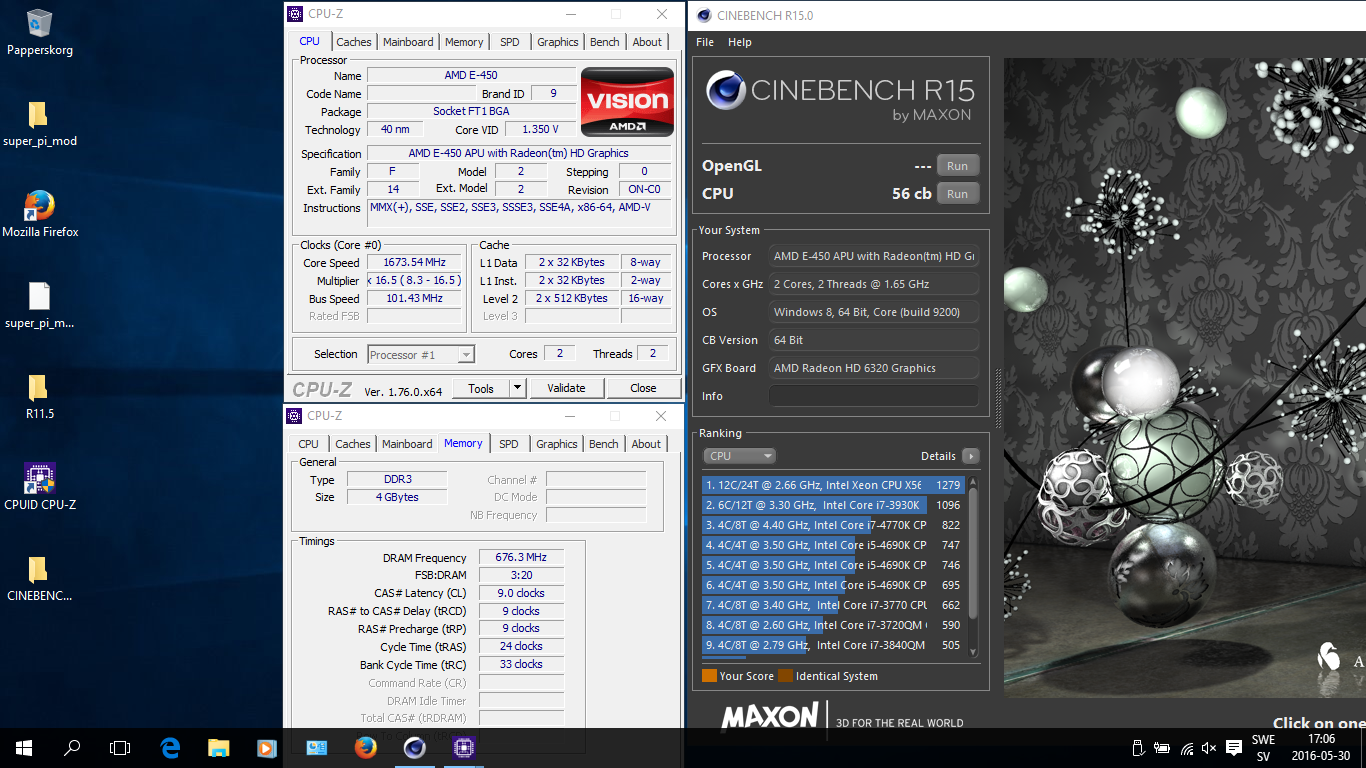The width and height of the screenshot is (1366, 768).
Task: Open the network wifi tray icon
Action: [x=1187, y=748]
